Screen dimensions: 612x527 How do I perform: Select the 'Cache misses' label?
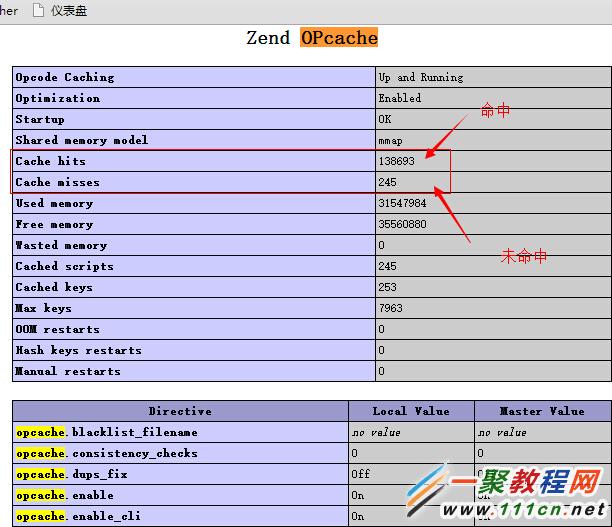[x=57, y=182]
